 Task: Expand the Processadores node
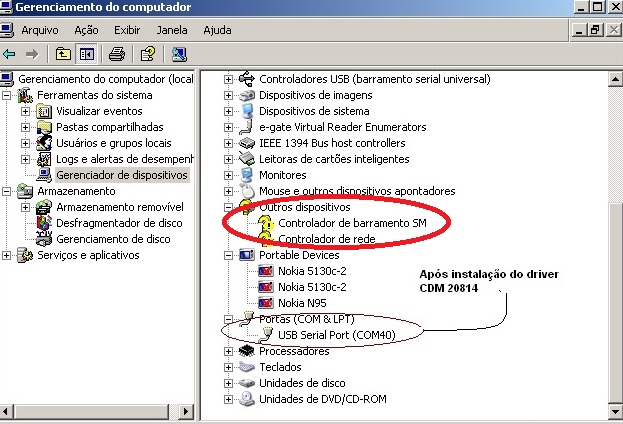tap(228, 351)
